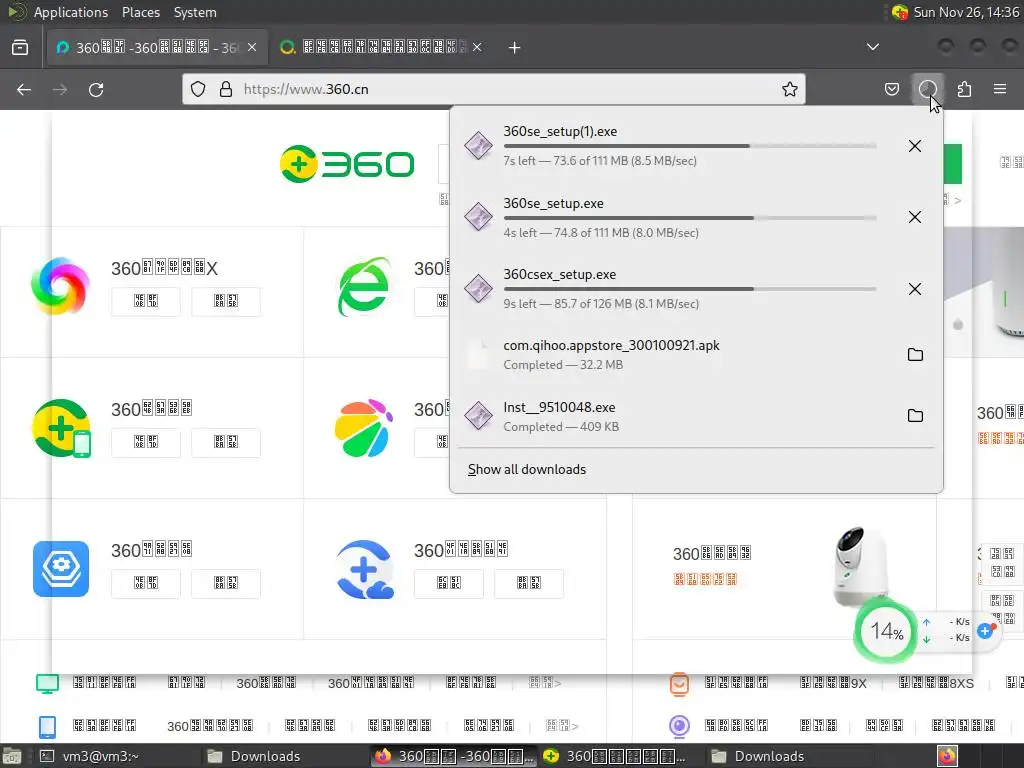Open folder containing Inst__9510048.exe
The height and width of the screenshot is (768, 1024).
(915, 415)
